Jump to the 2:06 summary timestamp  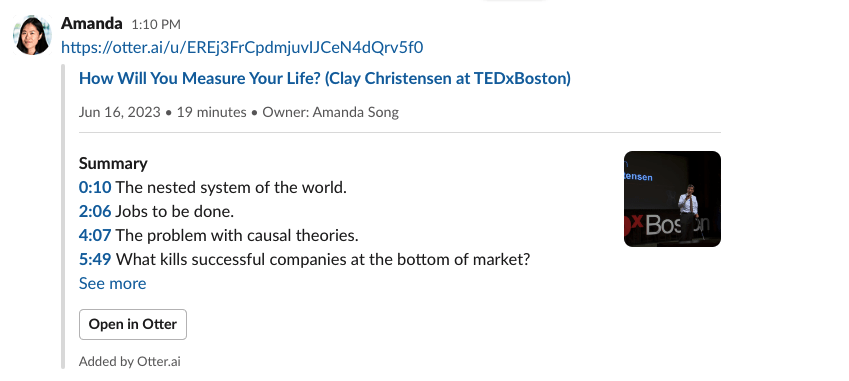(95, 211)
